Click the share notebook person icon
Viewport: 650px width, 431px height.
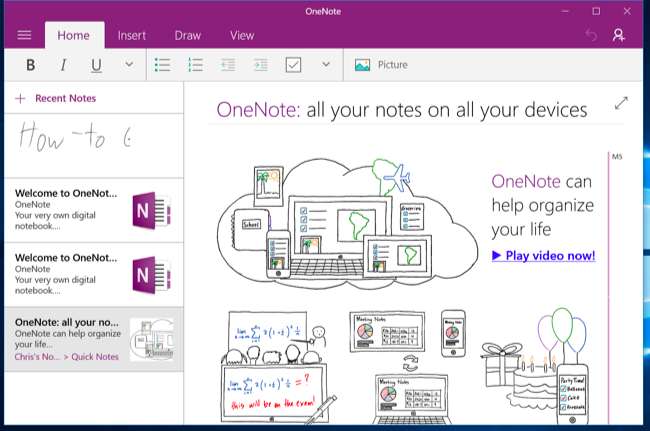[x=619, y=35]
